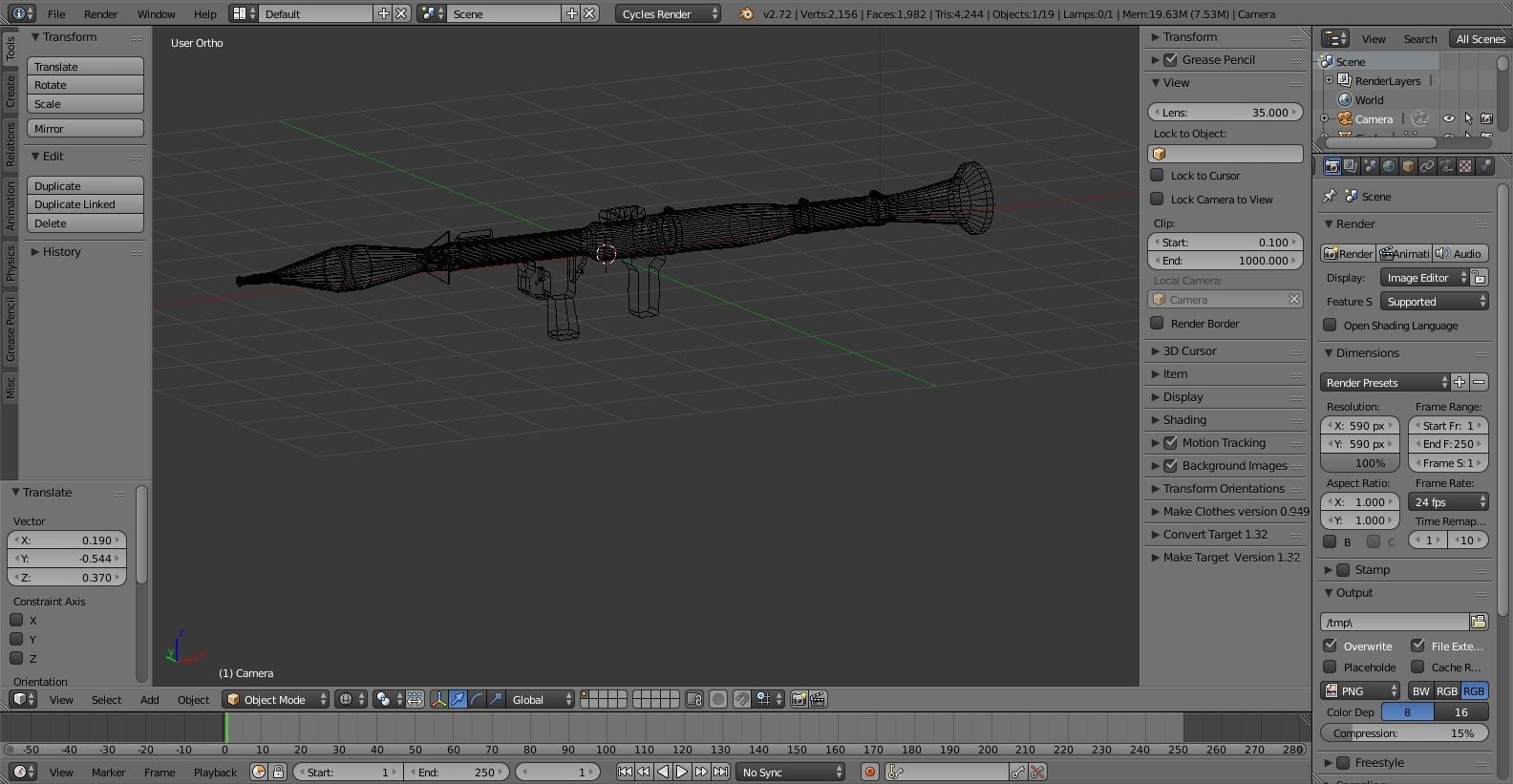Click lock time to other windows padlock icon
Screen dimensions: 1513x784
coord(278,772)
